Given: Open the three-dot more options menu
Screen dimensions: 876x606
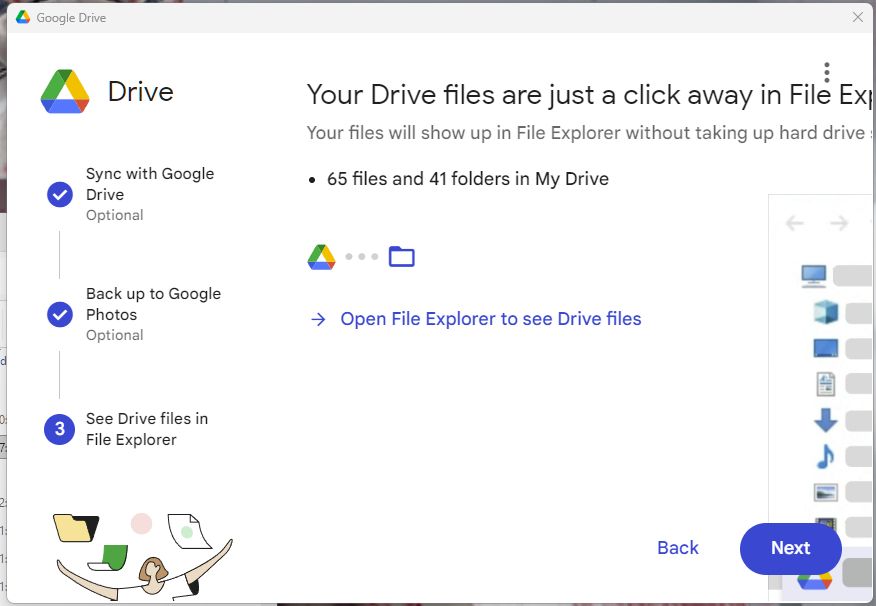Looking at the screenshot, I should click(827, 72).
